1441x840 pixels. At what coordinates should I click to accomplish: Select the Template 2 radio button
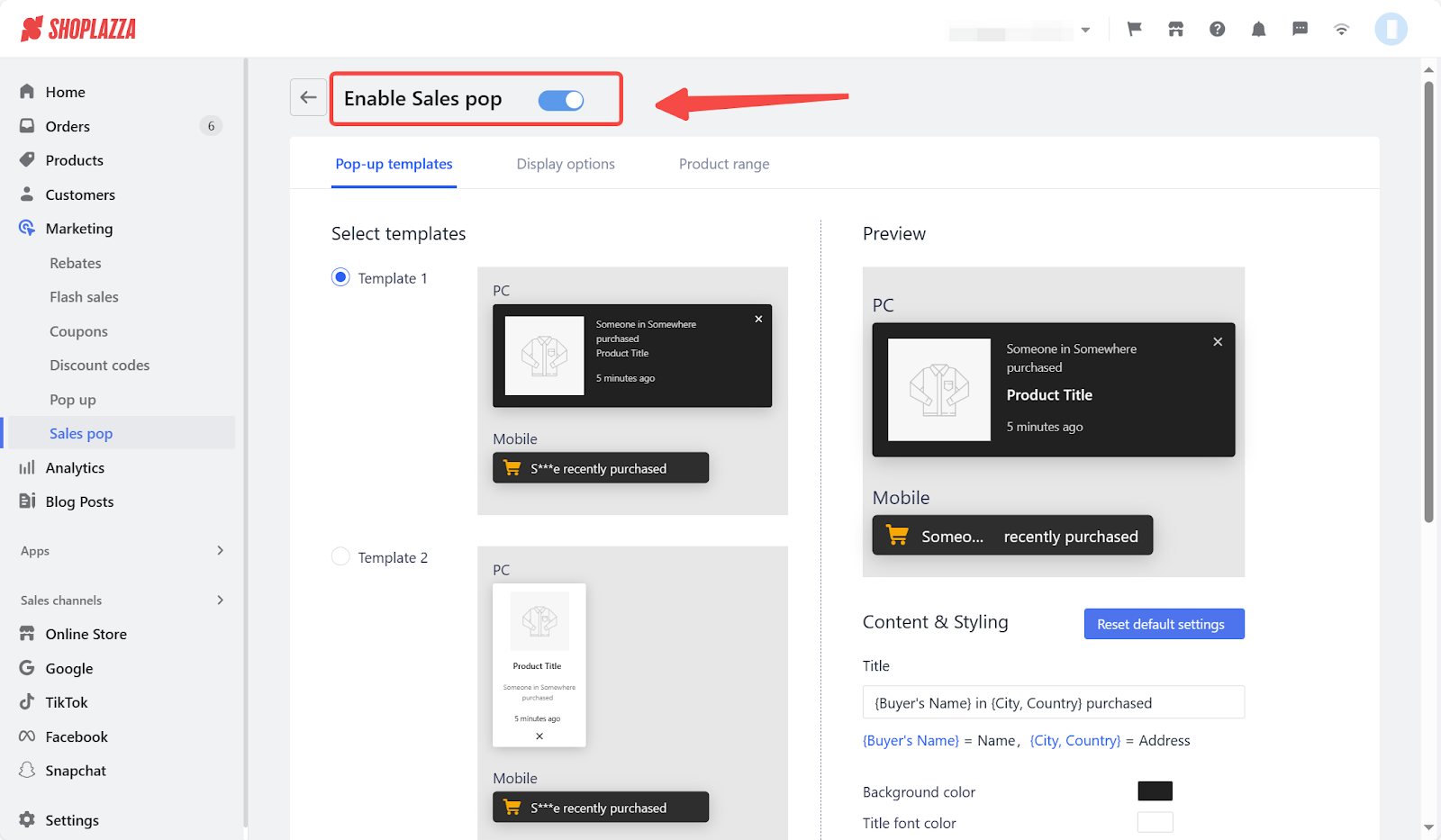pos(340,556)
